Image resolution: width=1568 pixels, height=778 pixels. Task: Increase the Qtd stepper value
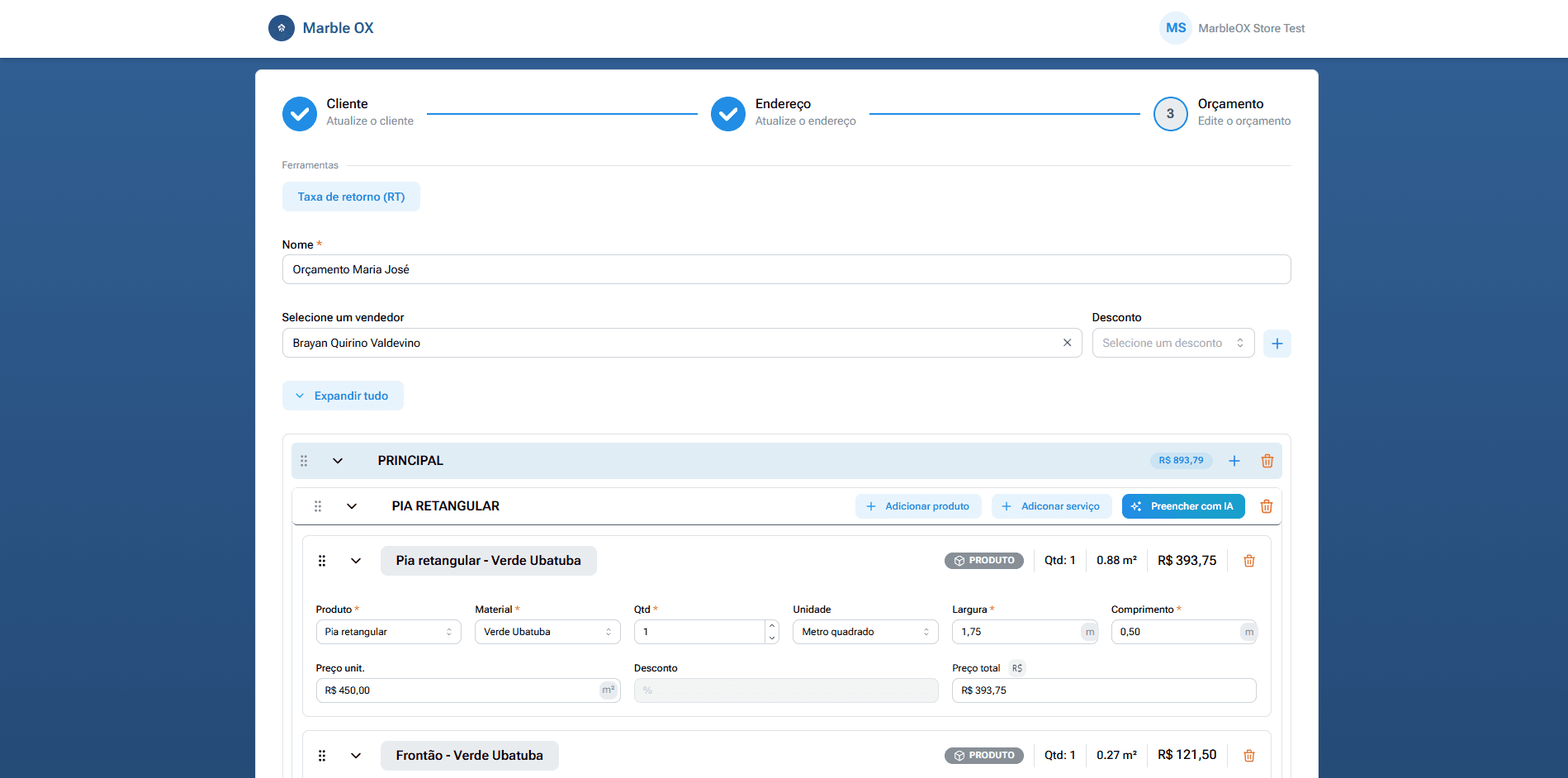(771, 626)
